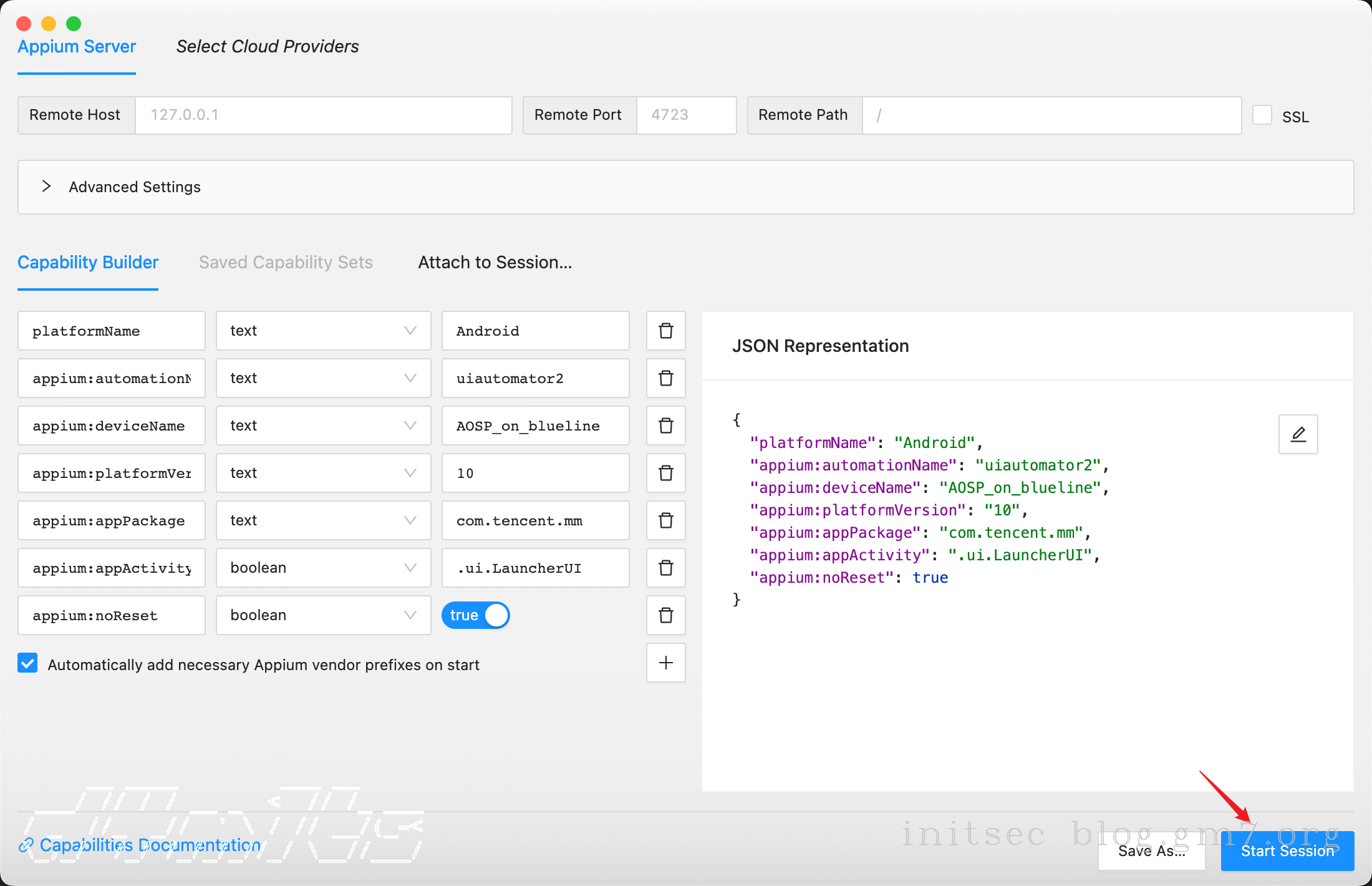Open the Select Cloud Providers tab
This screenshot has height=886, width=1372.
point(268,47)
